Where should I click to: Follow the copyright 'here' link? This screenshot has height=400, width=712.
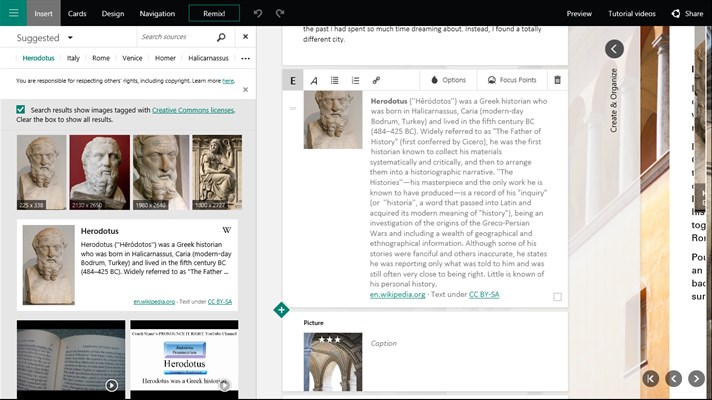228,80
